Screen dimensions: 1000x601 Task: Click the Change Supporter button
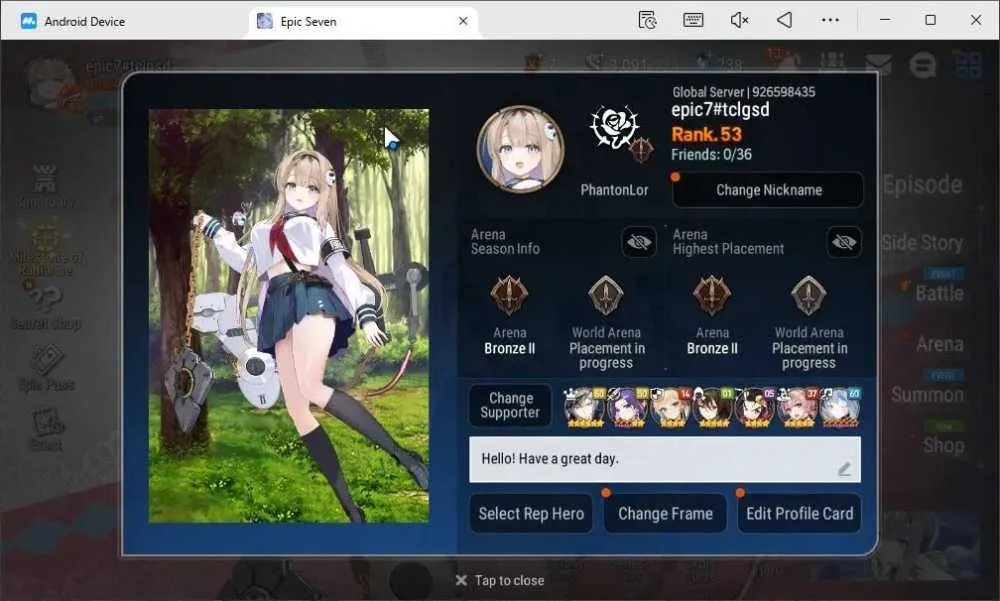[x=510, y=405]
